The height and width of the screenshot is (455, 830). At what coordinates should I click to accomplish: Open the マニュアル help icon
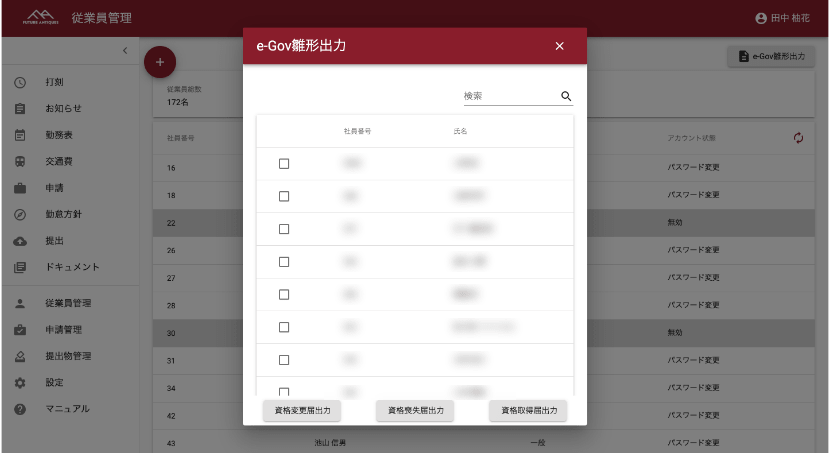(20, 410)
